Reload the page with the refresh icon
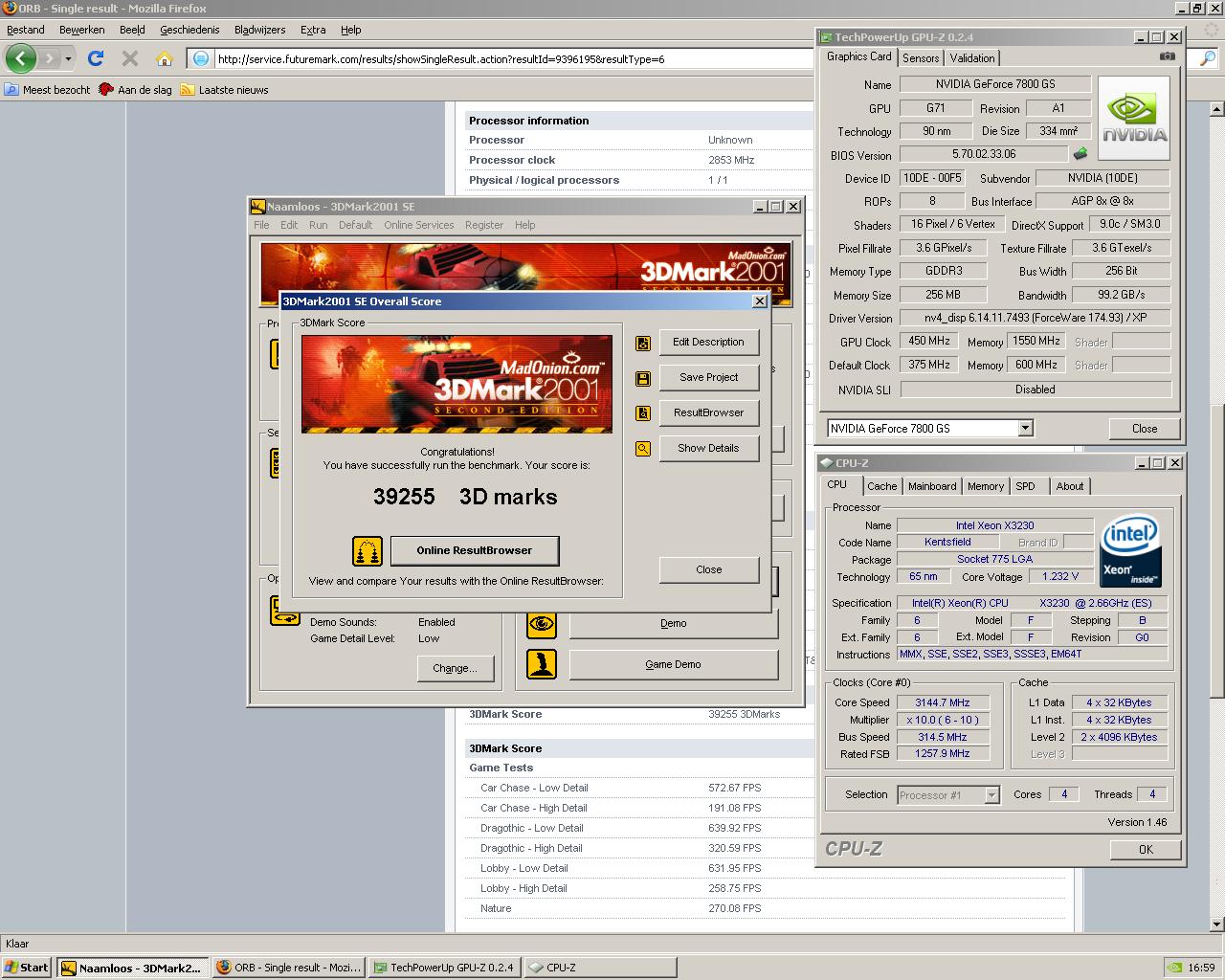 pos(96,58)
